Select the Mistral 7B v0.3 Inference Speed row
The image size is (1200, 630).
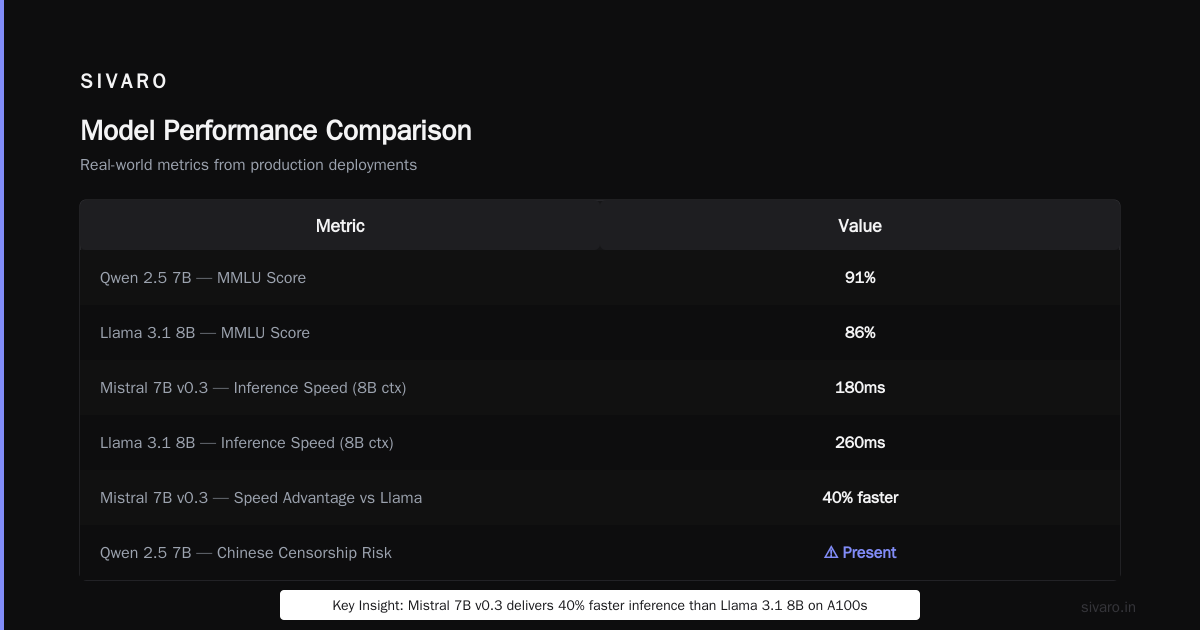pyautogui.click(x=600, y=387)
